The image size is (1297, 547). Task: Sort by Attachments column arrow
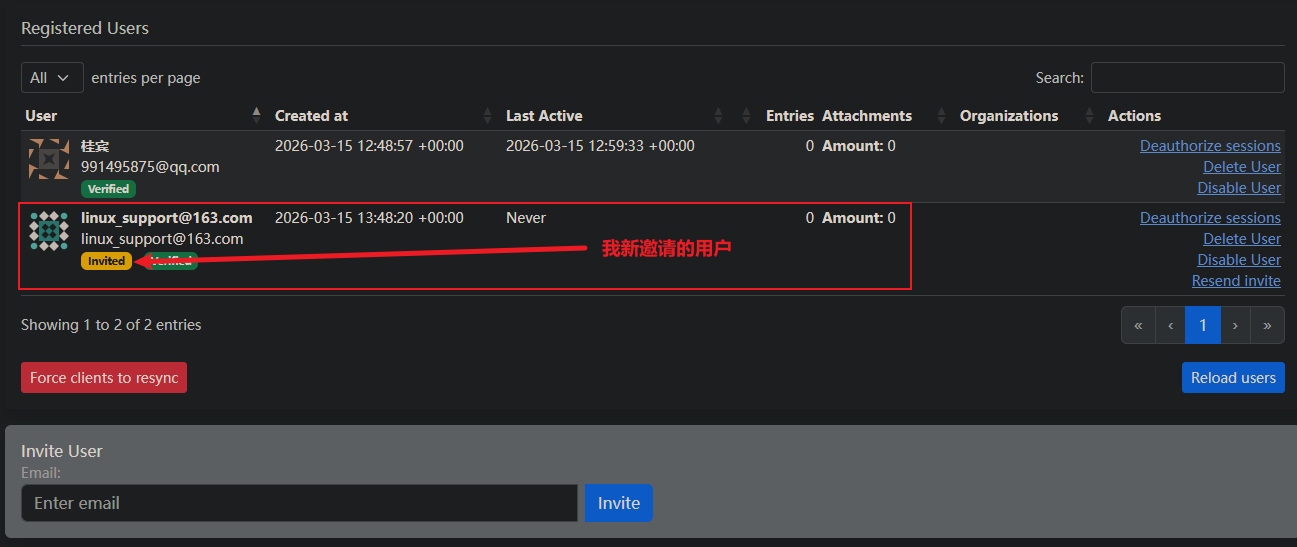tap(941, 116)
